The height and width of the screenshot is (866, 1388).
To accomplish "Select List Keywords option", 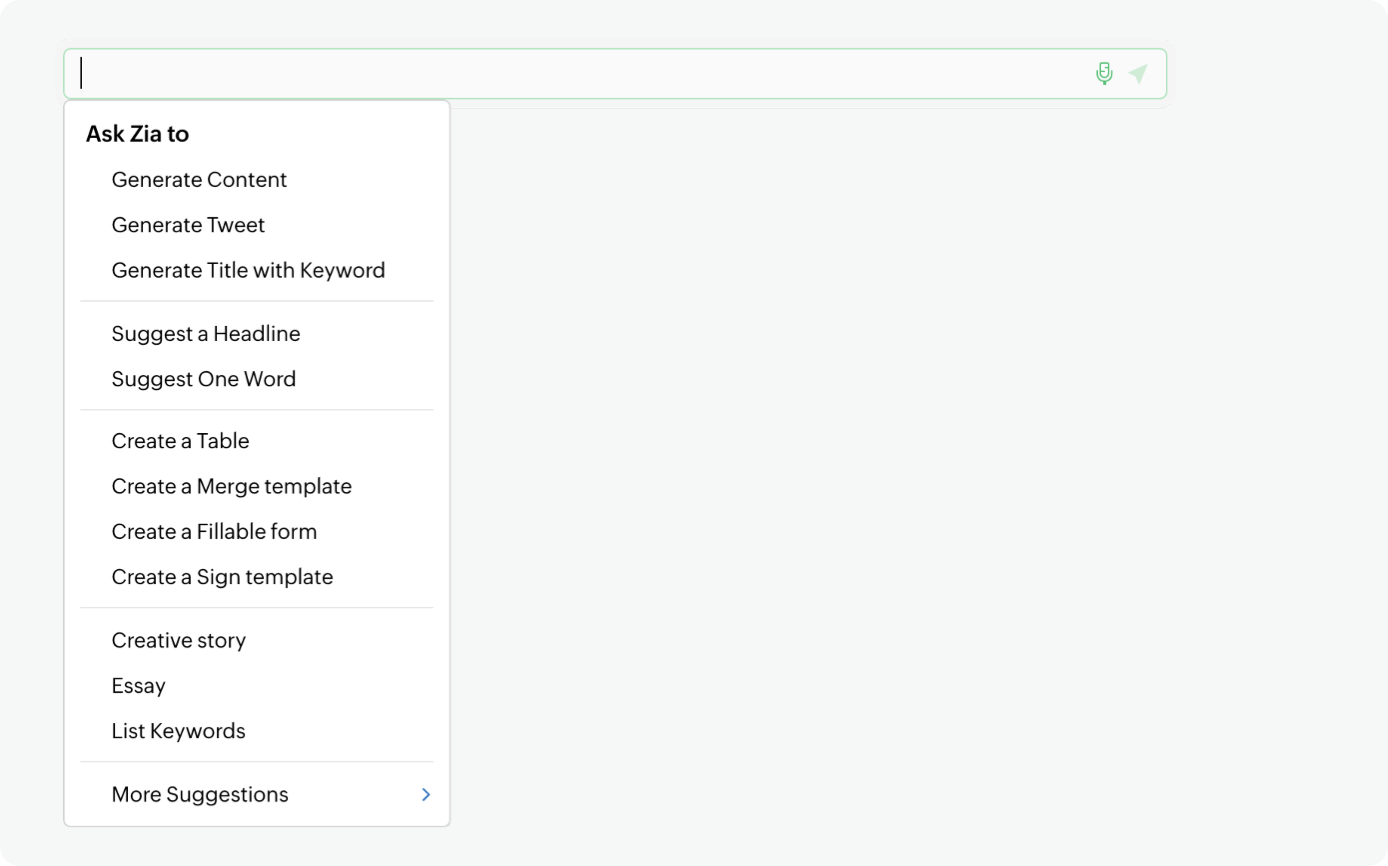I will click(x=178, y=731).
